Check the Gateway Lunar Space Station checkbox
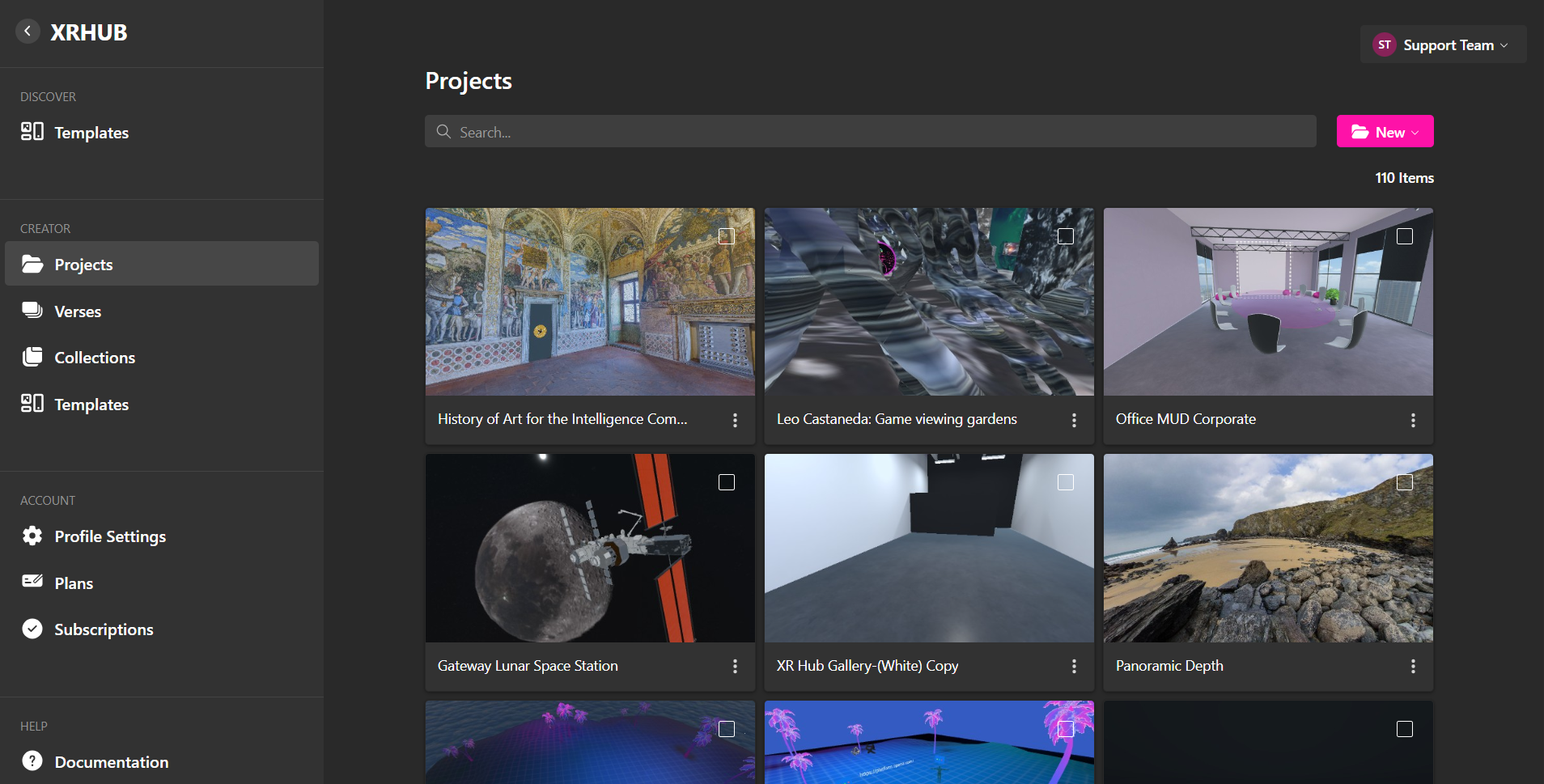This screenshot has width=1544, height=784. 727,482
